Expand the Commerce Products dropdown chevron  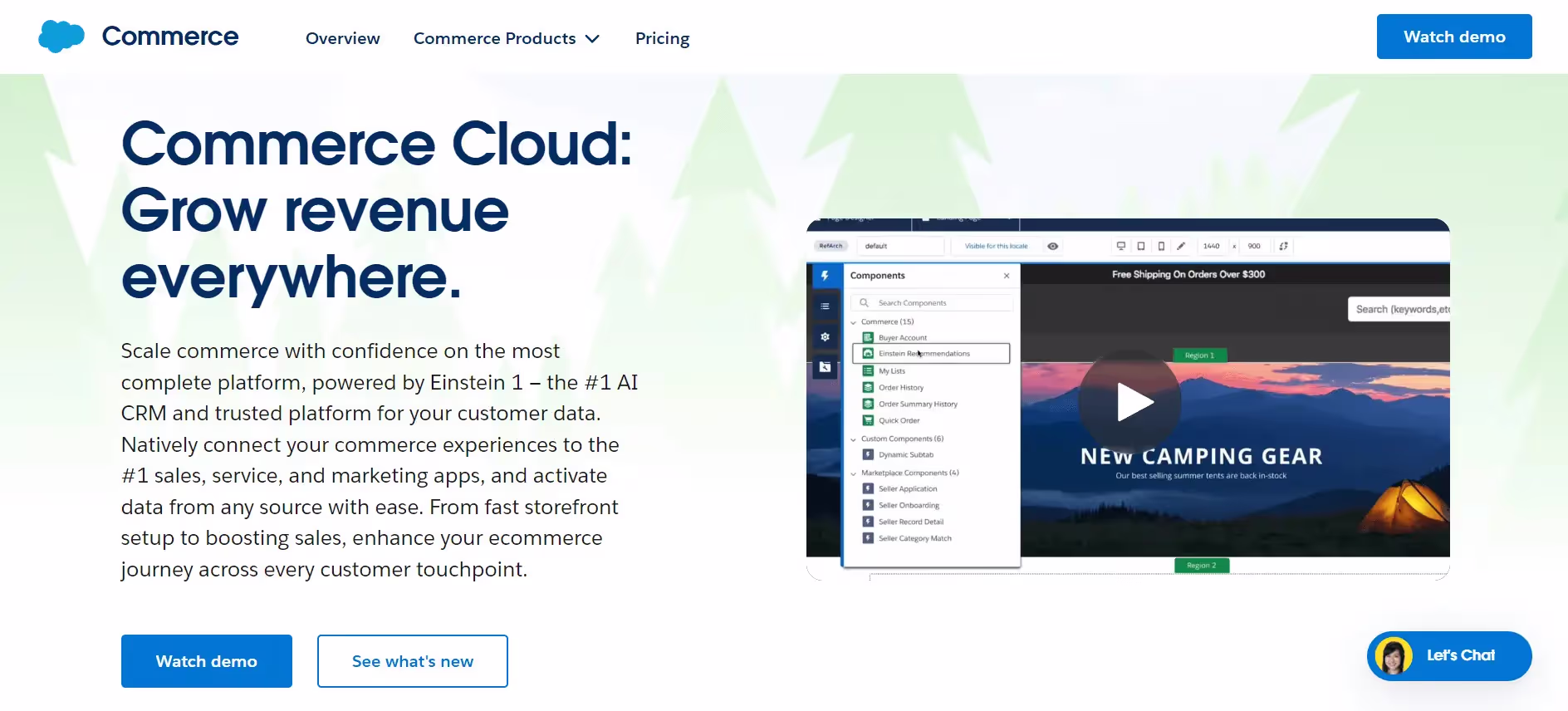tap(592, 39)
